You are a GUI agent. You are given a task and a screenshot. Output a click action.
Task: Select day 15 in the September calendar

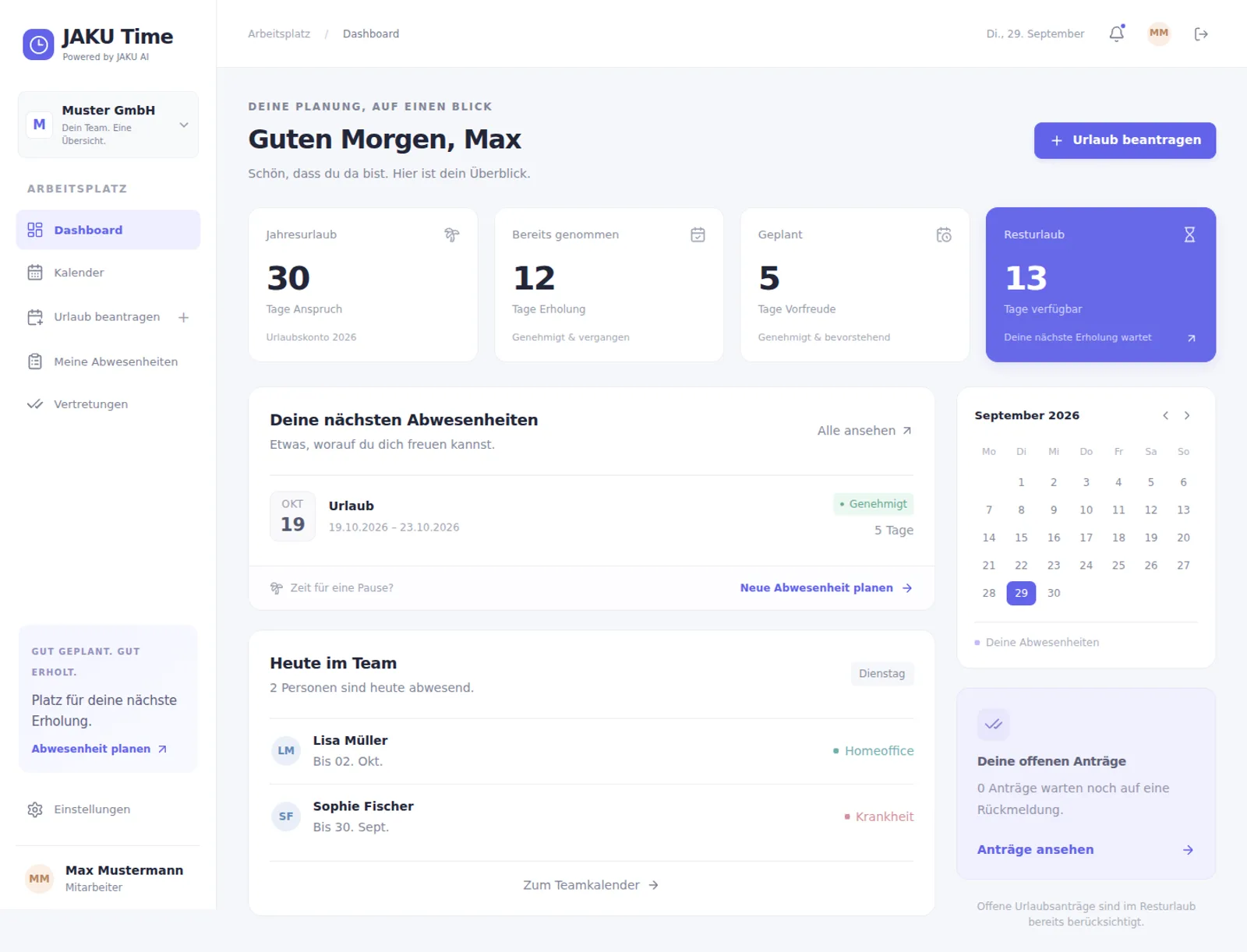[x=1021, y=538]
